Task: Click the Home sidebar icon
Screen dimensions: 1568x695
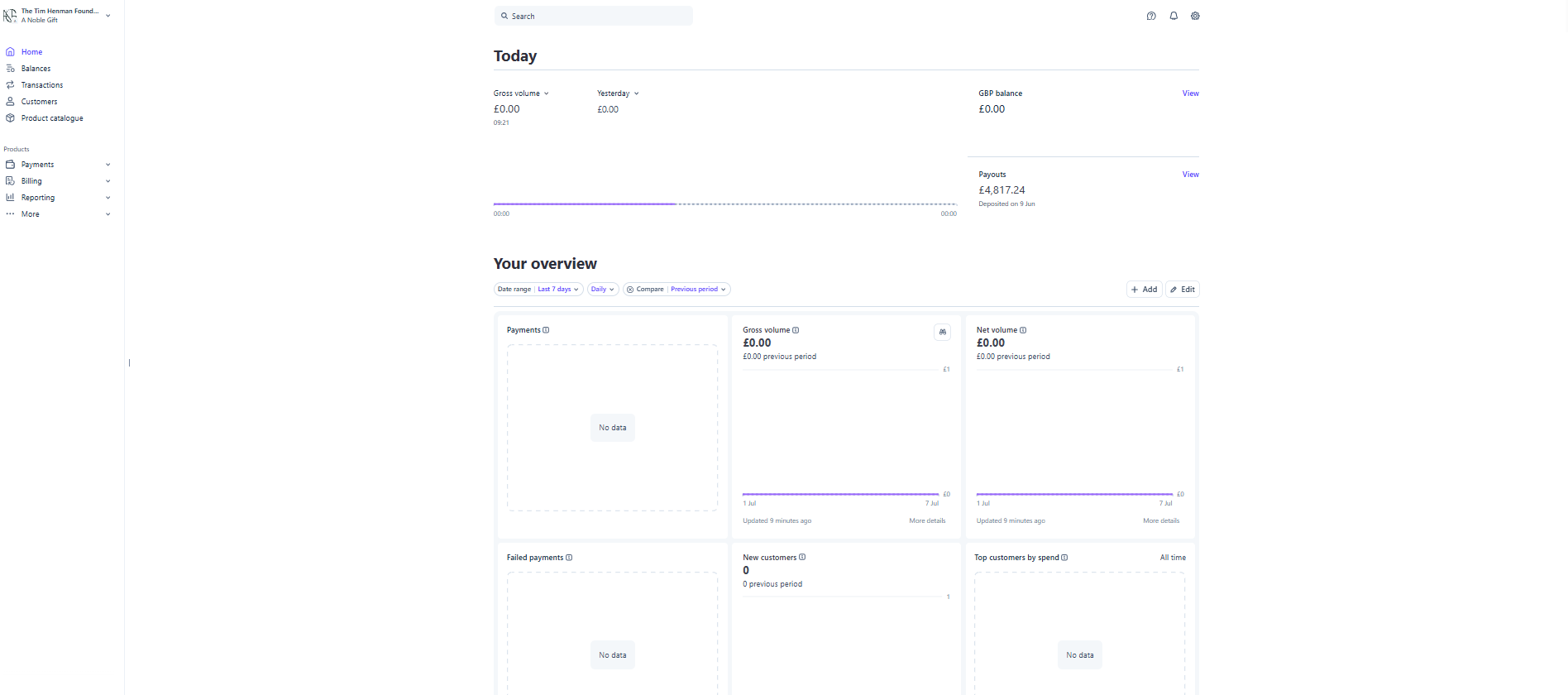Action: click(10, 52)
